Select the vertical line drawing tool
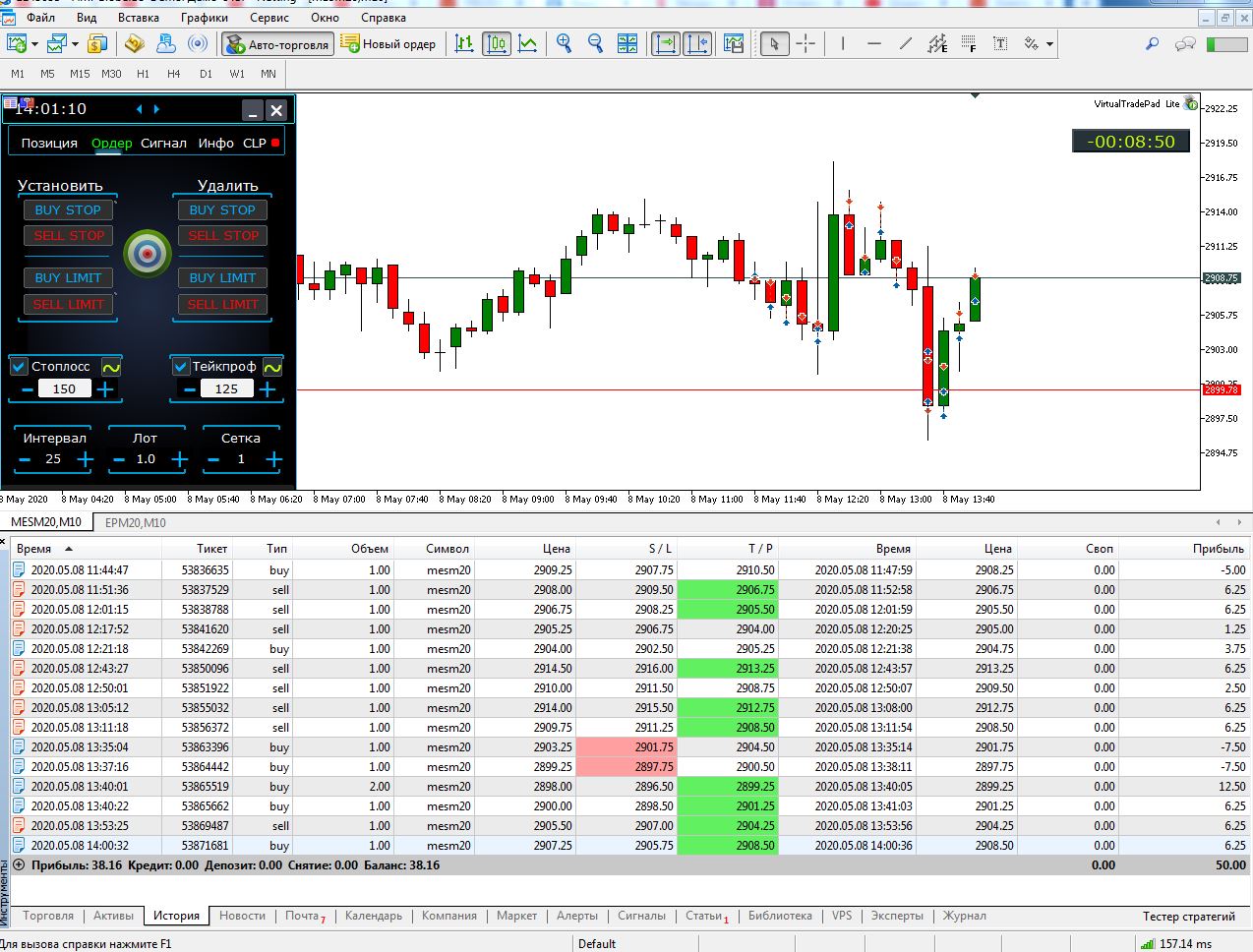The width and height of the screenshot is (1253, 952). (843, 43)
